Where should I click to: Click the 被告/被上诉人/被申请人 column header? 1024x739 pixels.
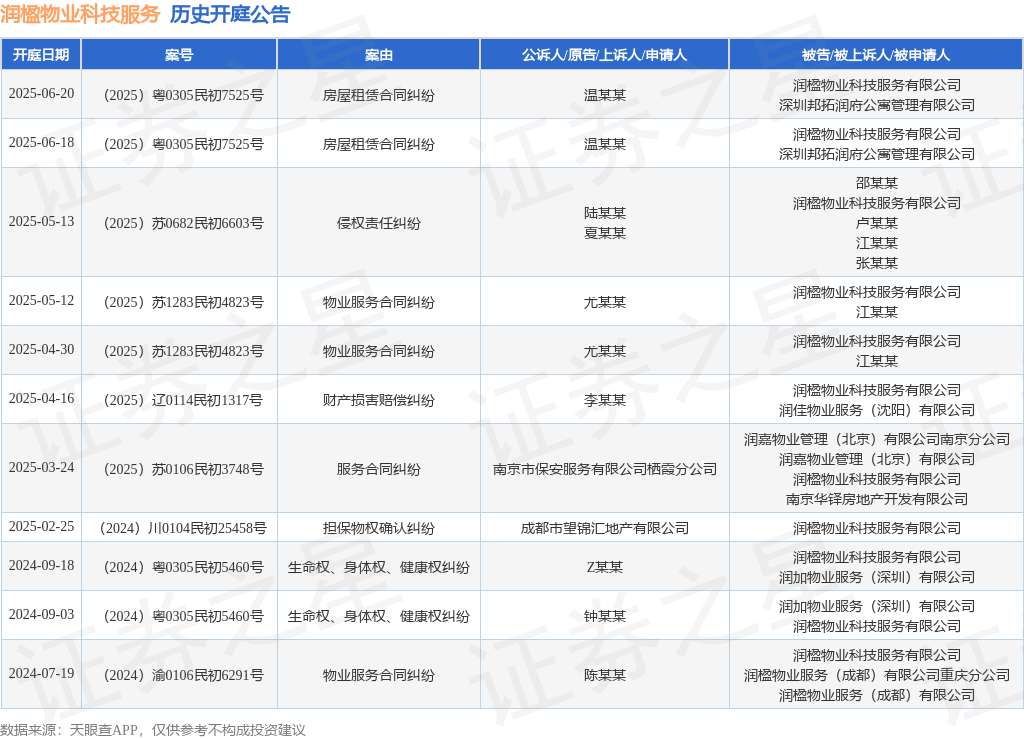876,55
